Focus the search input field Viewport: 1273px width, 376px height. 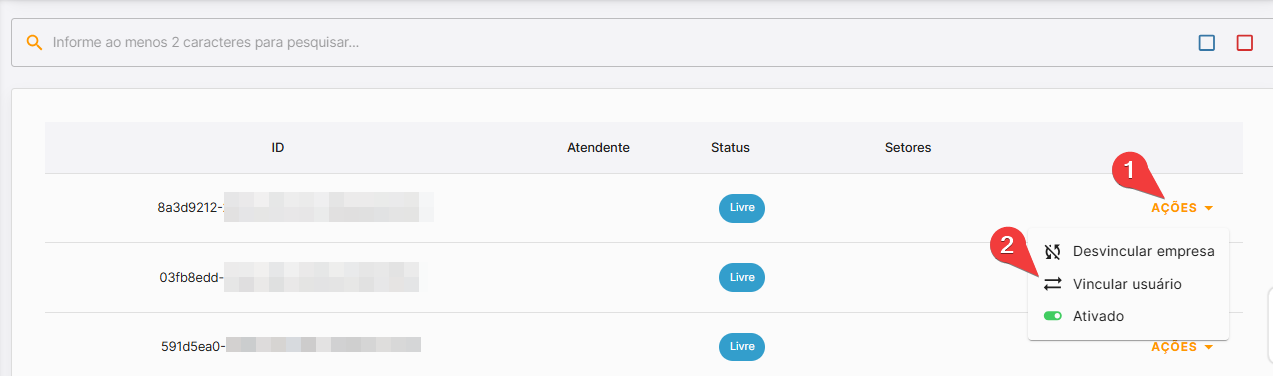620,43
